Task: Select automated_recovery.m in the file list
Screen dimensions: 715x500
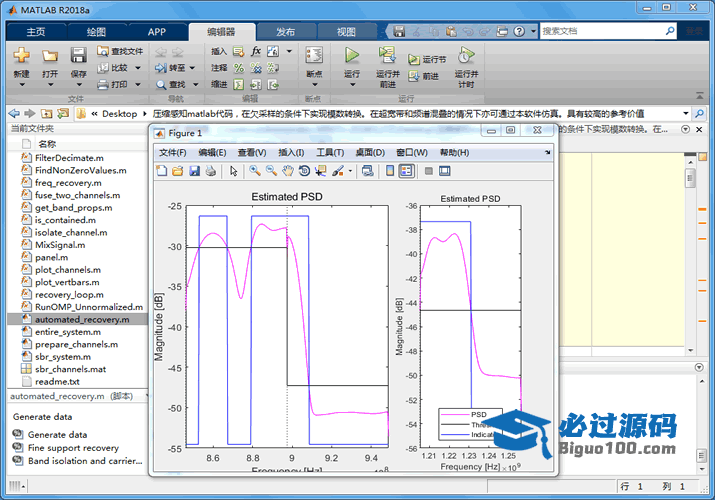Action: [x=80, y=320]
